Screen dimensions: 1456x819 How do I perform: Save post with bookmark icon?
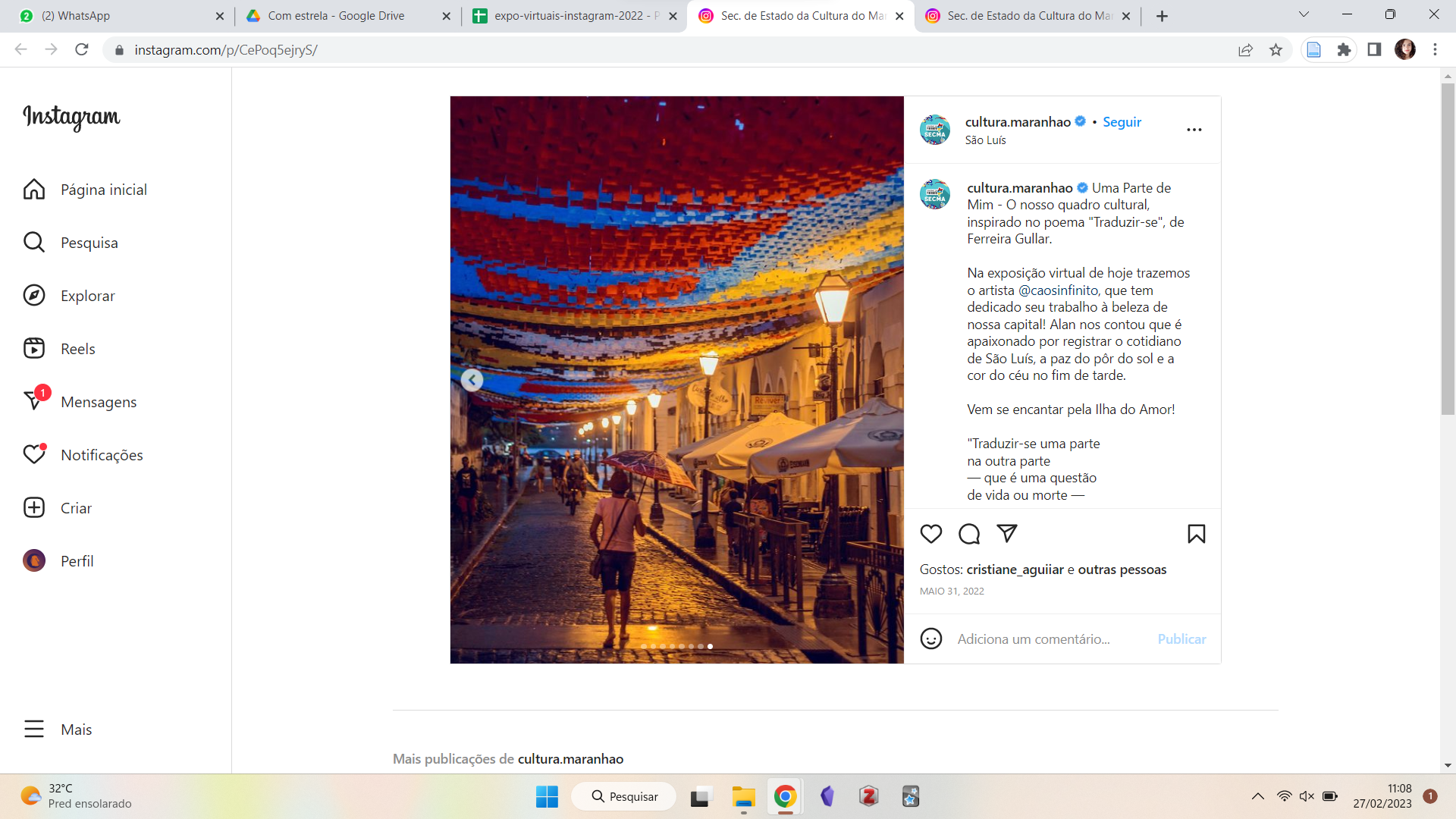click(1196, 534)
